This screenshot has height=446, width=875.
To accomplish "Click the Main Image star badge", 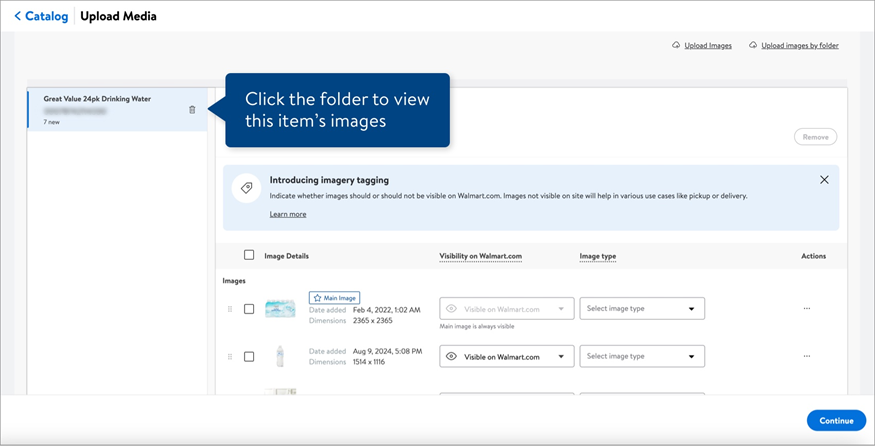I will pyautogui.click(x=334, y=298).
